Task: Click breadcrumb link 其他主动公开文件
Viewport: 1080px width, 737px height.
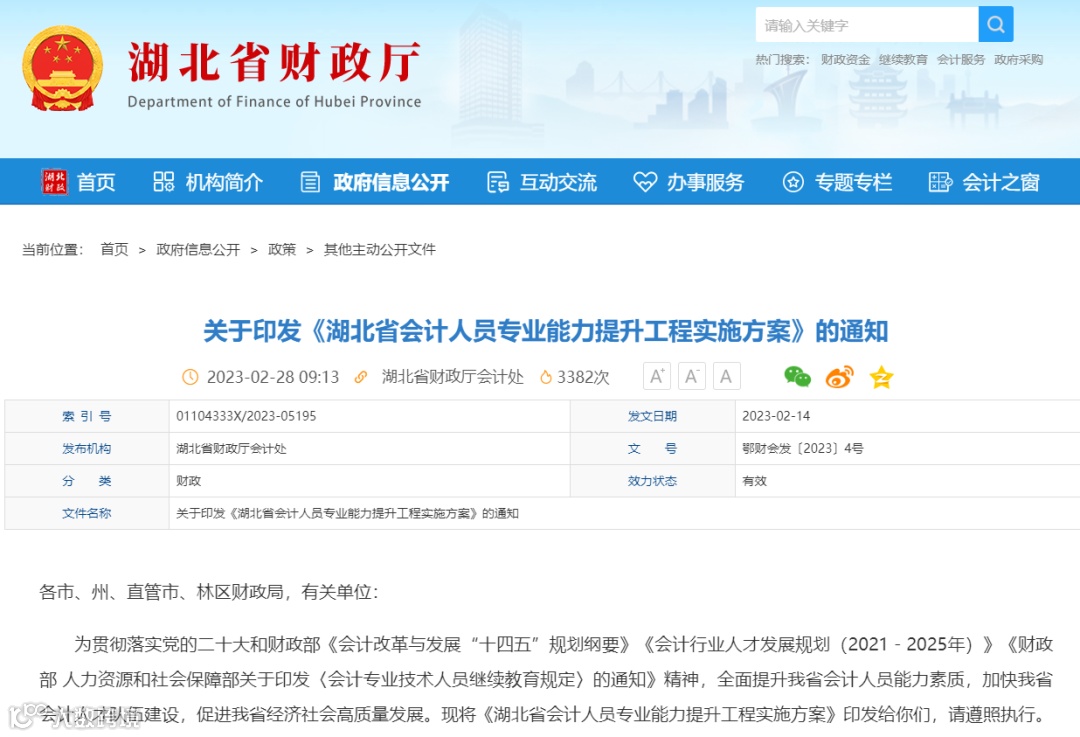Action: point(380,249)
